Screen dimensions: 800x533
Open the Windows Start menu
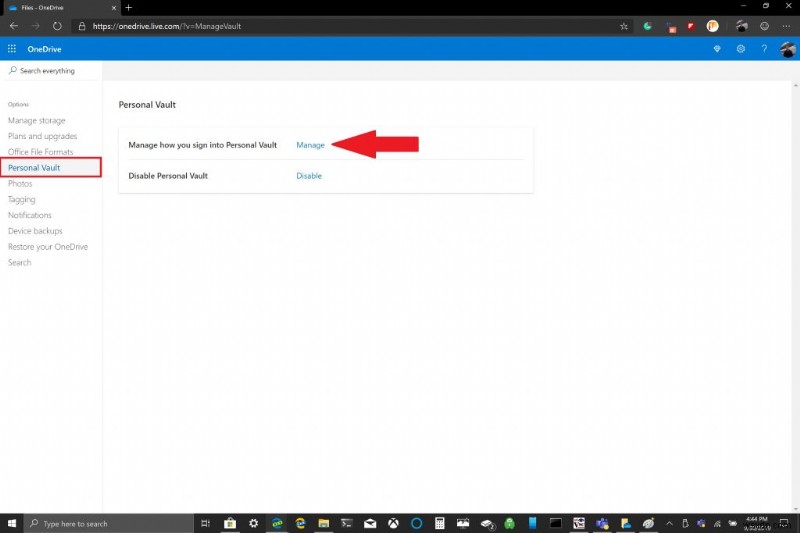tap(12, 523)
